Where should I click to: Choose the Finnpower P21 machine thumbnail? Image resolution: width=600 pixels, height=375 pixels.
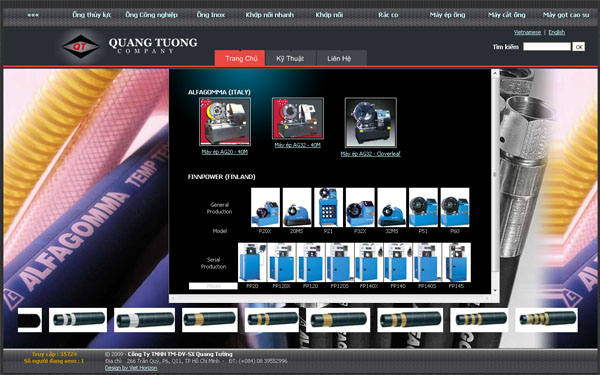click(328, 207)
